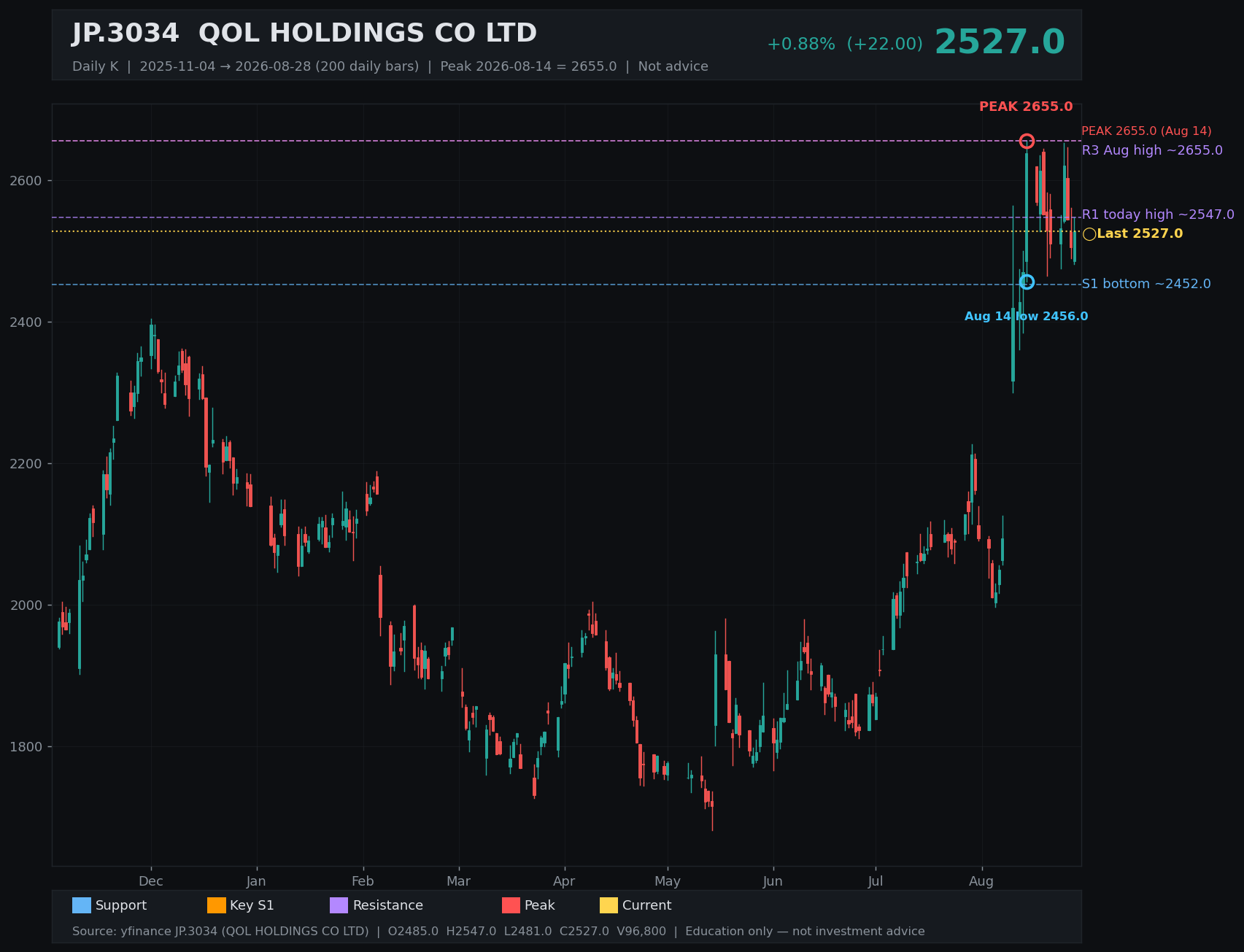The height and width of the screenshot is (952, 1244).
Task: Click the May date axis label
Action: pyautogui.click(x=668, y=881)
